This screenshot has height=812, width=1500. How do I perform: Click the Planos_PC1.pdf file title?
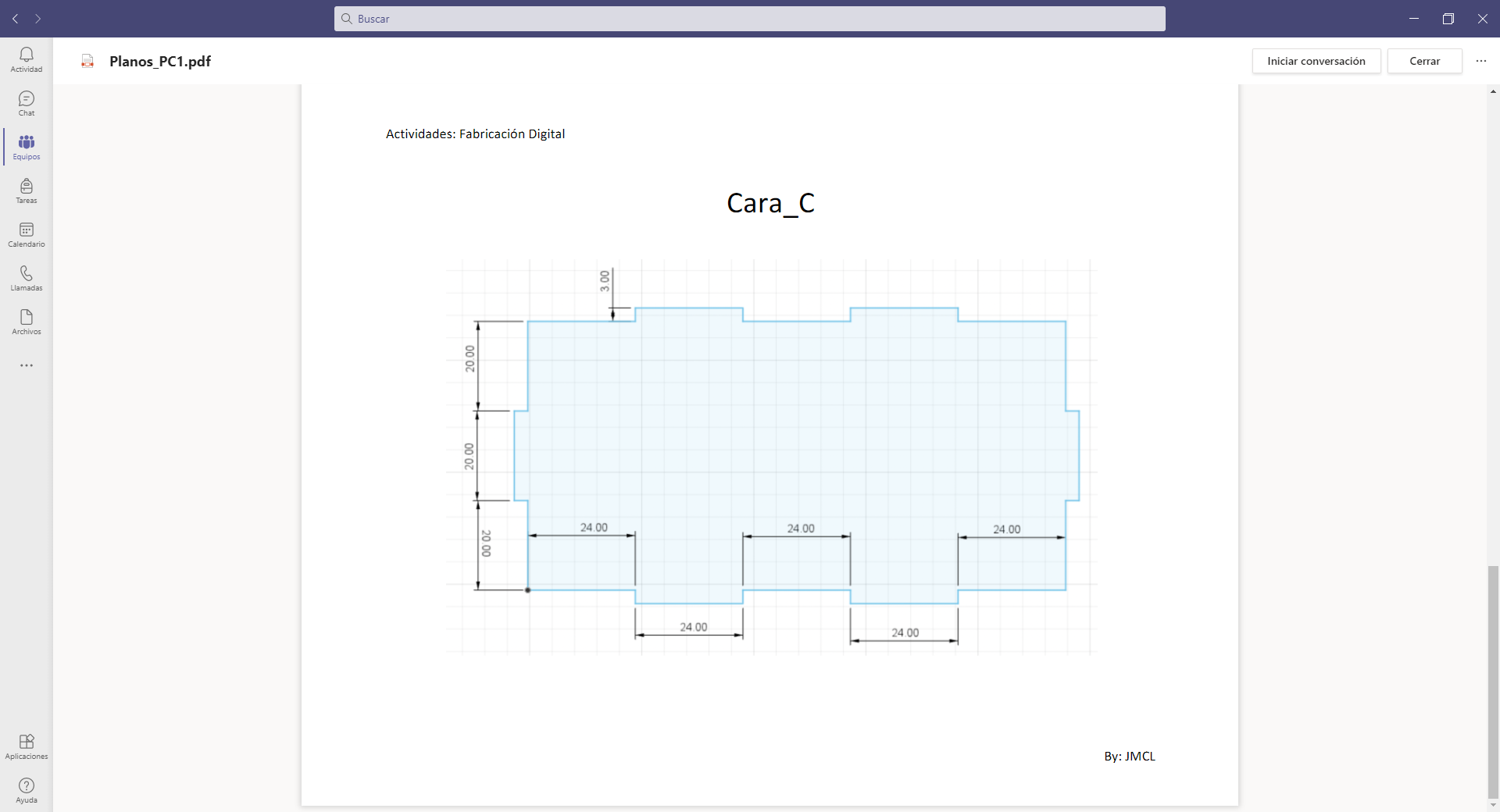point(160,61)
